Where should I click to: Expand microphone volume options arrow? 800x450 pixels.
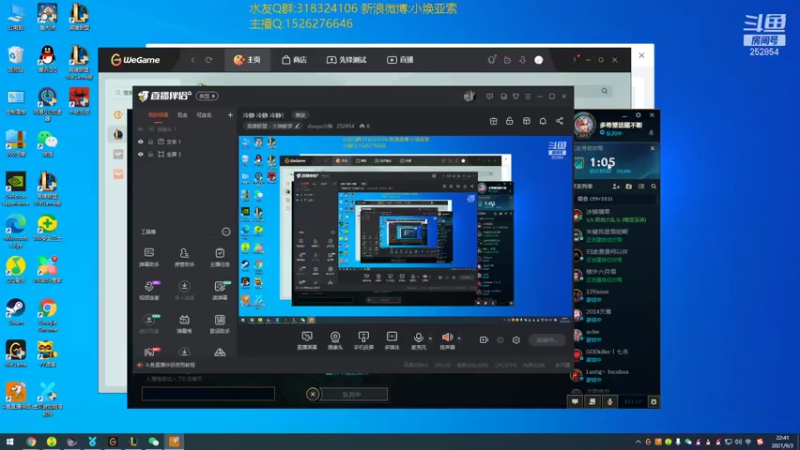pyautogui.click(x=430, y=338)
